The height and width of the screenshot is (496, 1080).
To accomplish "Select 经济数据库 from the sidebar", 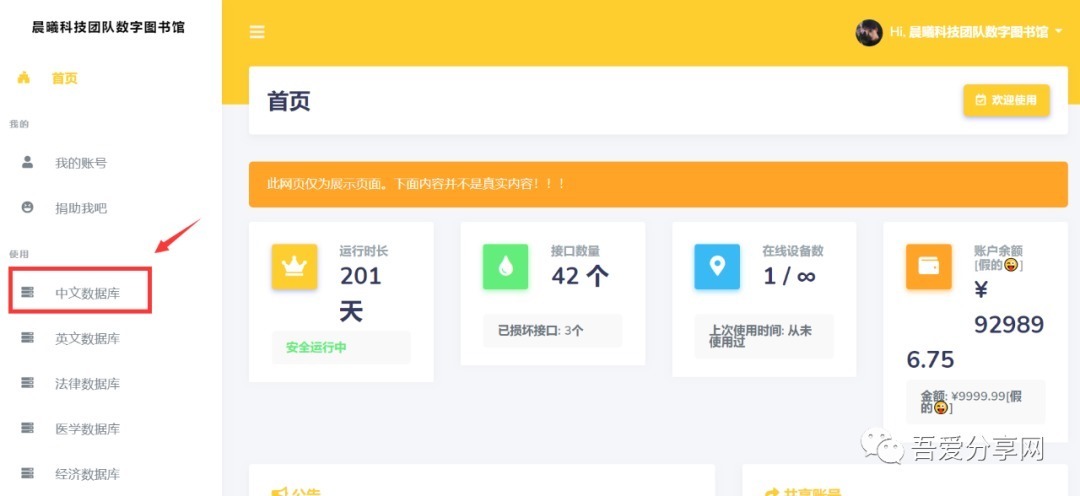I will 87,474.
